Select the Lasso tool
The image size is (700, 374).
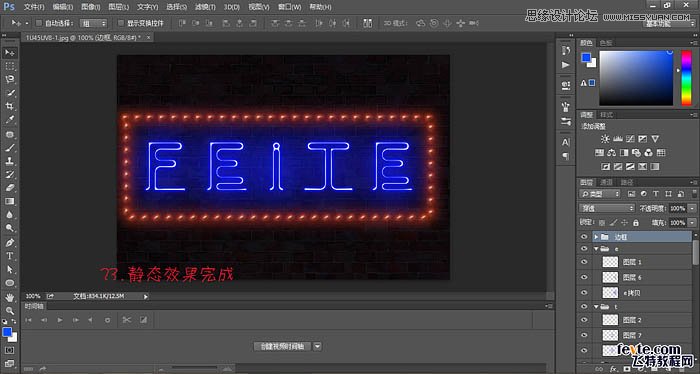click(9, 79)
